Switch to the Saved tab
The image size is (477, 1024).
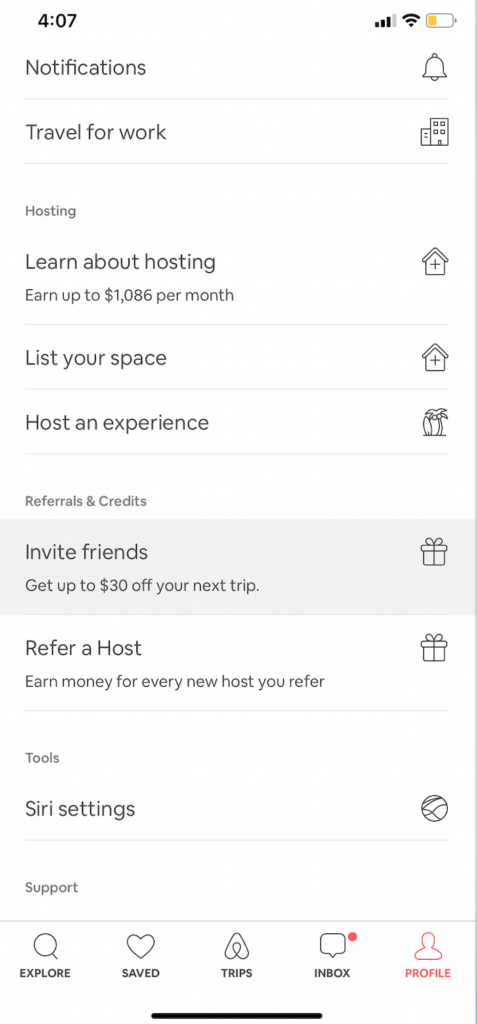click(140, 955)
